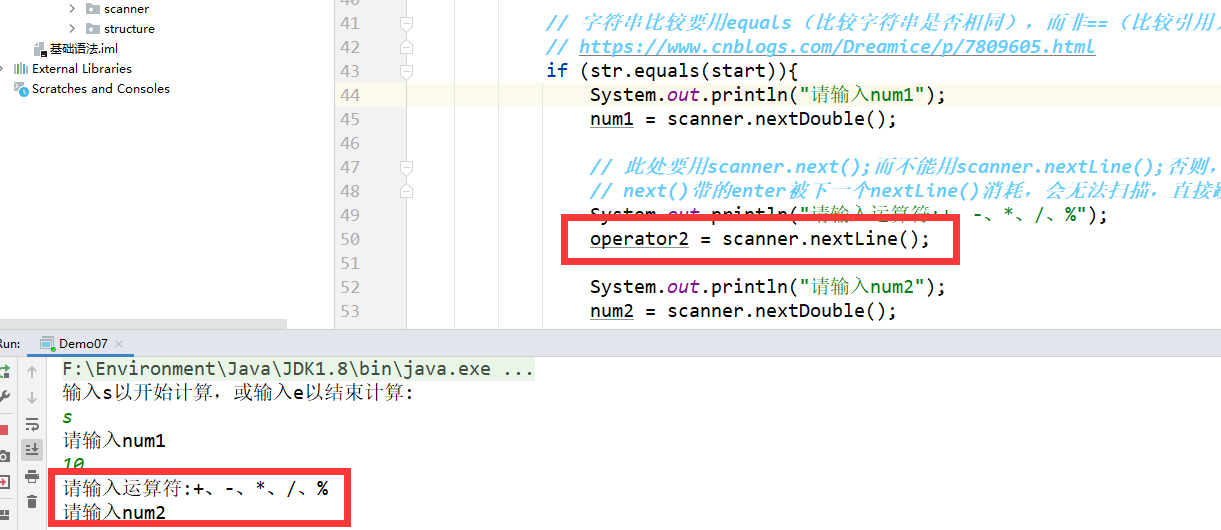Click the fold marker at line 48
The image size is (1221, 530).
[406, 191]
